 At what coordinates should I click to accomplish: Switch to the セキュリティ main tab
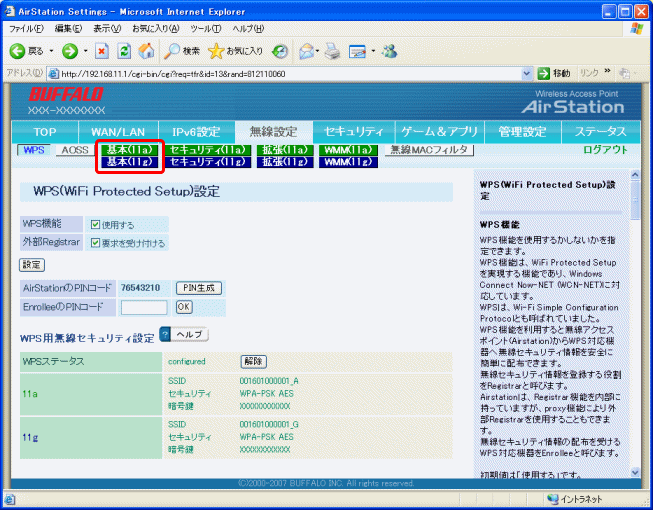(x=354, y=132)
